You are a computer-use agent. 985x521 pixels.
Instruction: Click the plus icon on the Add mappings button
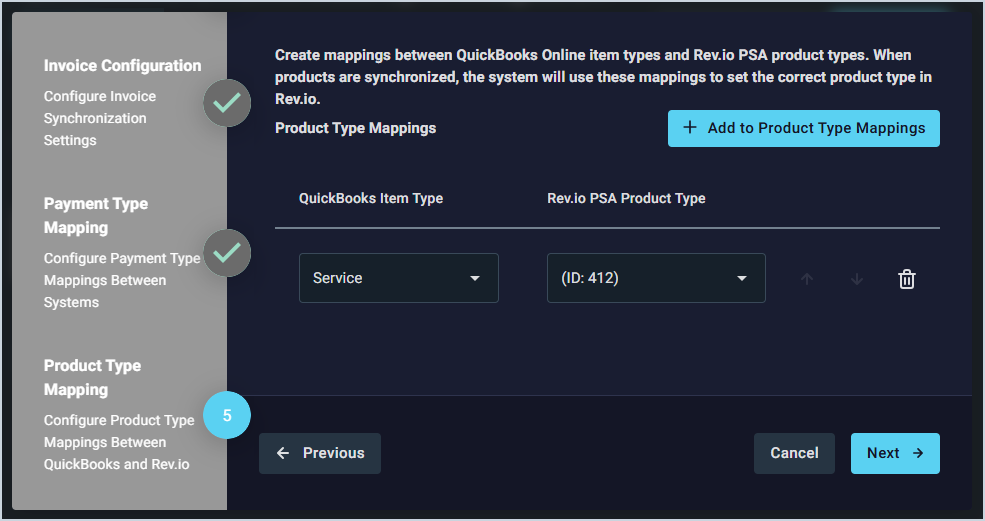690,128
